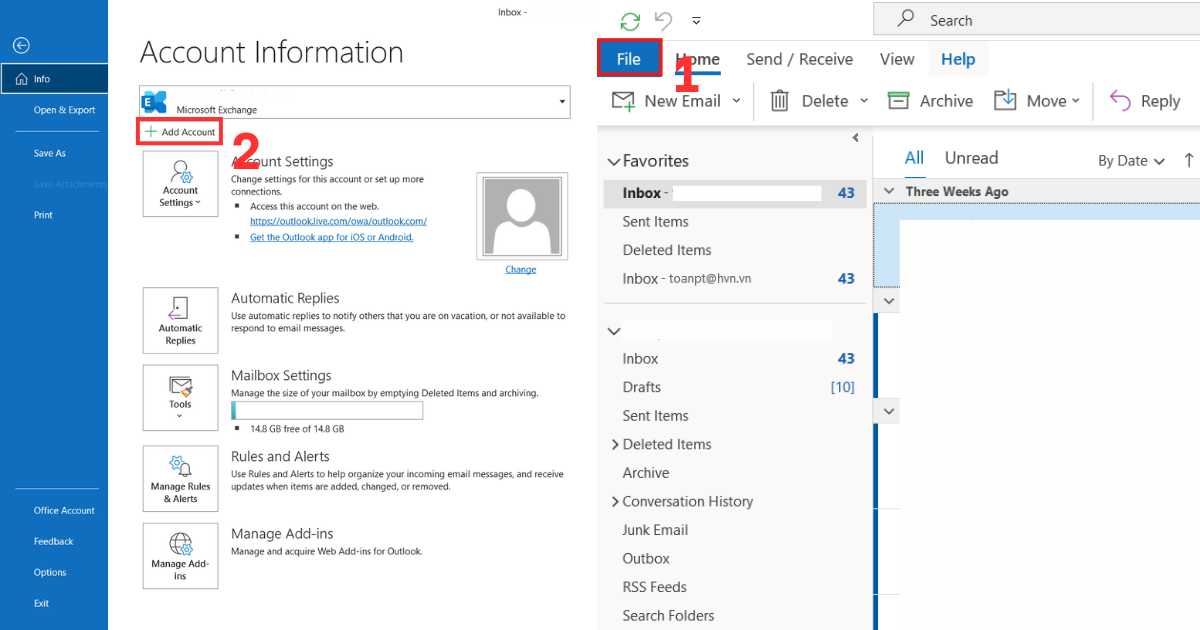1200x630 pixels.
Task: Click the Add Account button
Action: (180, 132)
